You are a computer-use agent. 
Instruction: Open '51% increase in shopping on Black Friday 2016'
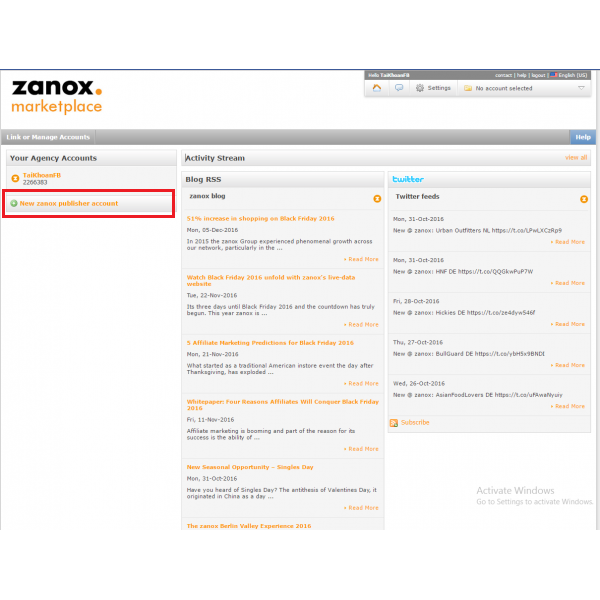[260, 218]
